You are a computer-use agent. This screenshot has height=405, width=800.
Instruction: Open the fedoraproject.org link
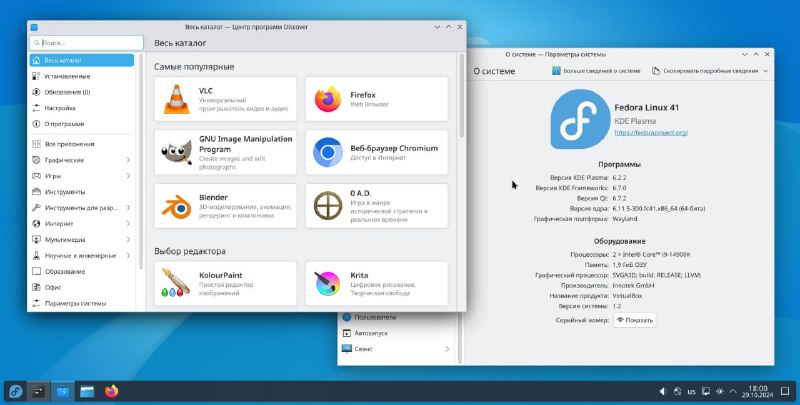click(651, 133)
